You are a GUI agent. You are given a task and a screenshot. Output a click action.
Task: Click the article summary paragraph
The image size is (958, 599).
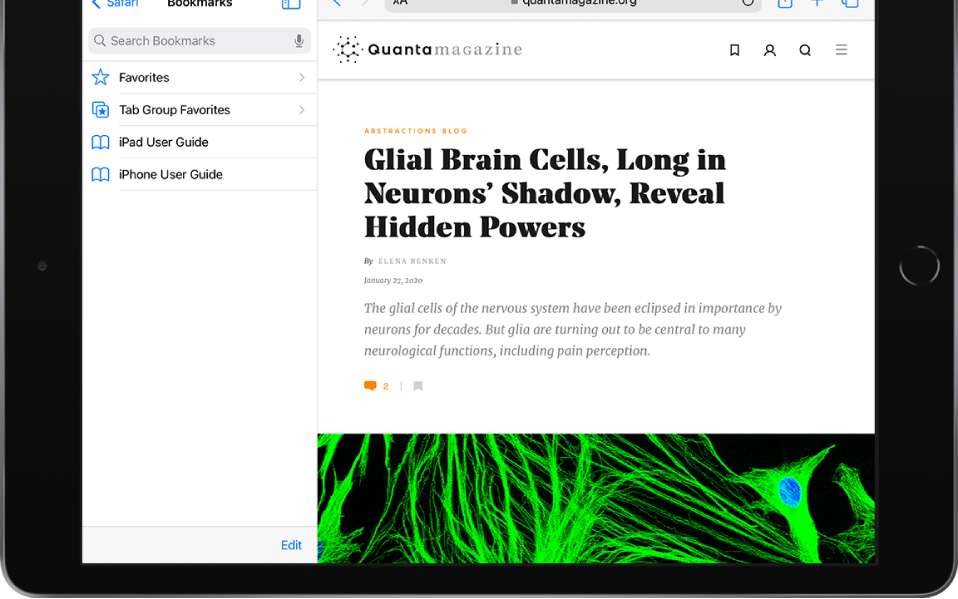click(572, 329)
